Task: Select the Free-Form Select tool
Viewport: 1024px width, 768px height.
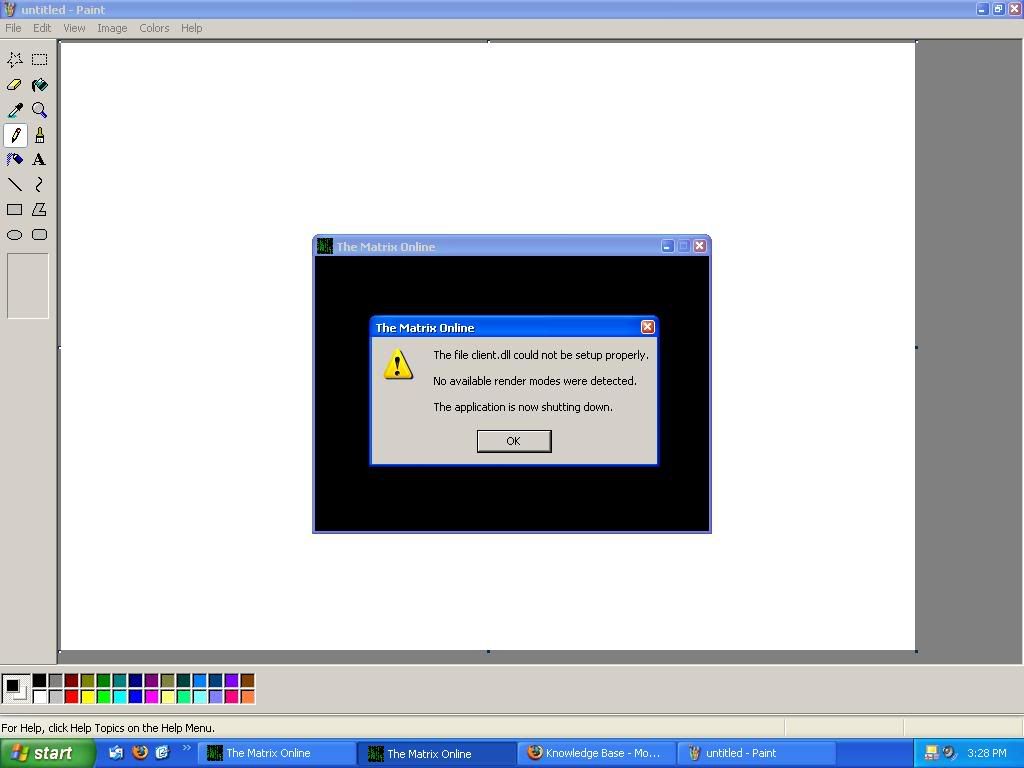Action: 15,60
